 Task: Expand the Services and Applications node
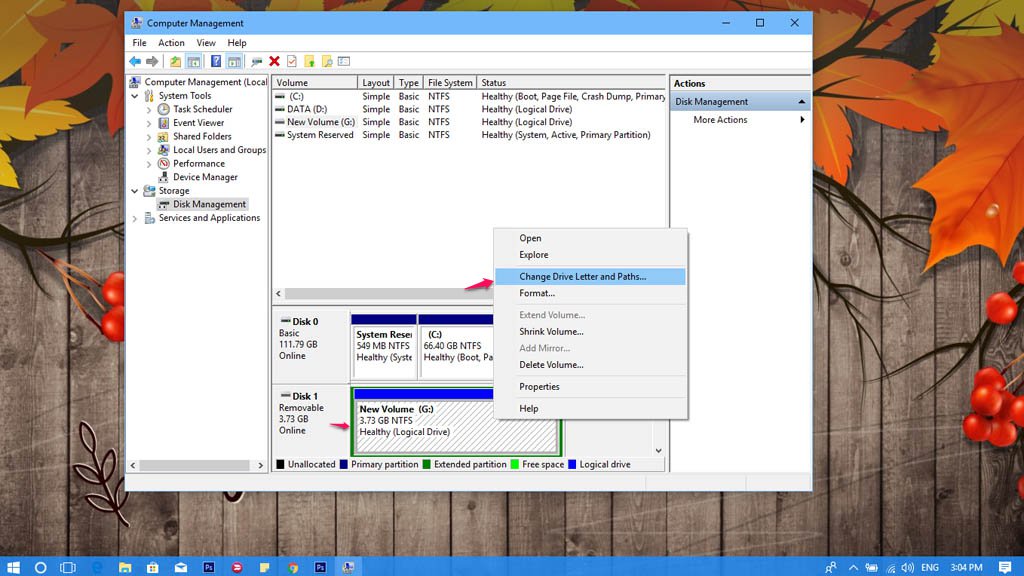tap(135, 219)
